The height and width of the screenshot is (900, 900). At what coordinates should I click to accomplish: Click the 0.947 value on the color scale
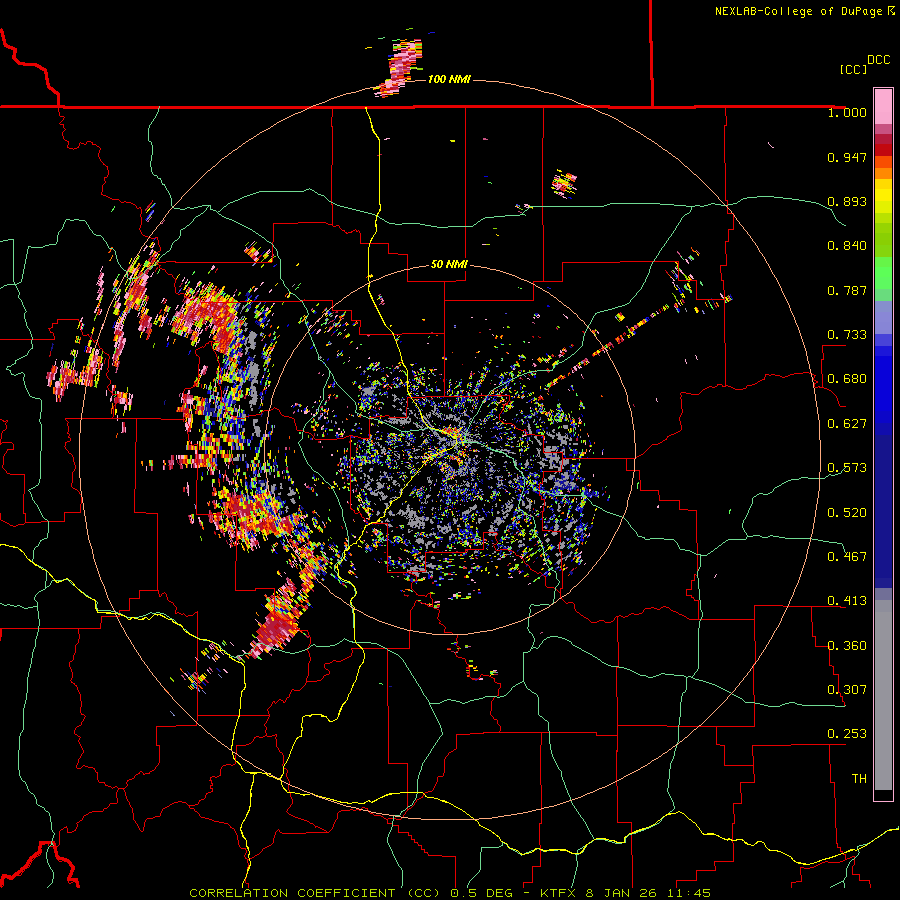847,157
